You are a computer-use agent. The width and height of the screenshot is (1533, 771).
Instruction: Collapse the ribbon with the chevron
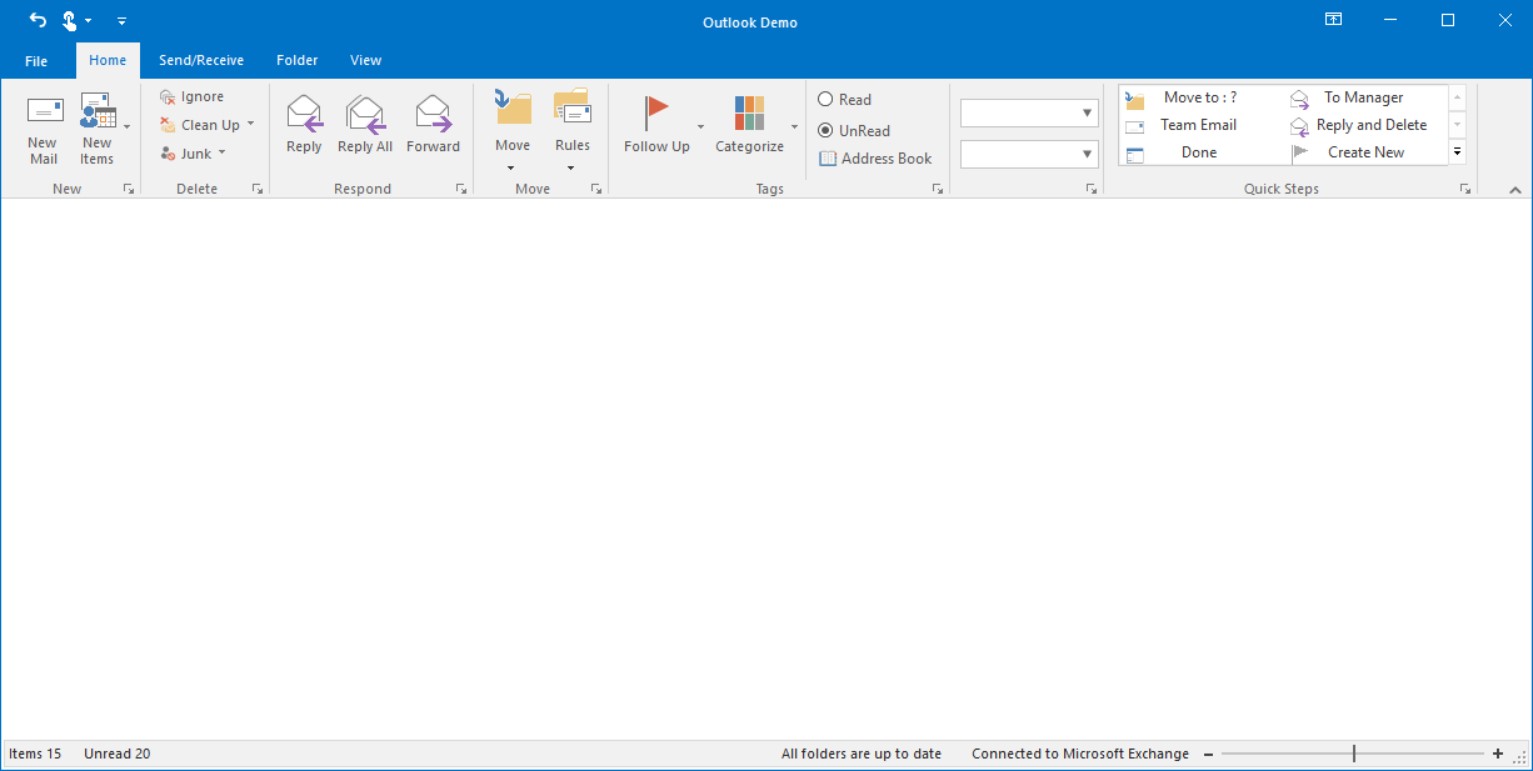pos(1515,190)
